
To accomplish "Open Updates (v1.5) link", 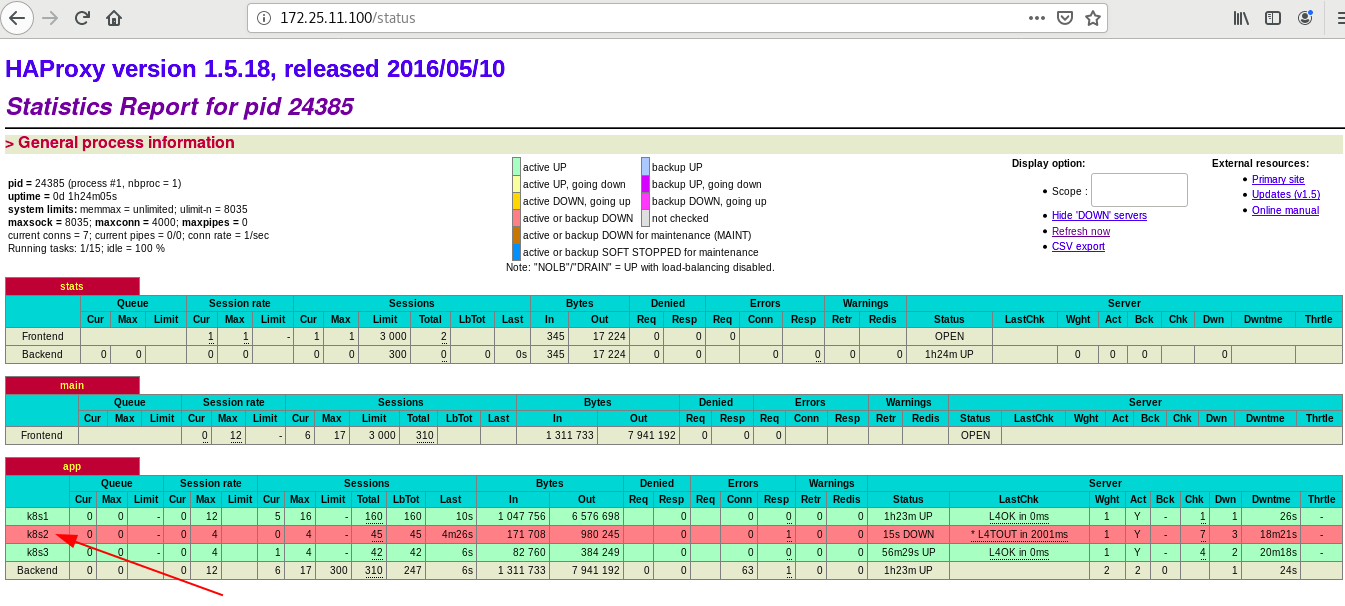I will 1286,194.
